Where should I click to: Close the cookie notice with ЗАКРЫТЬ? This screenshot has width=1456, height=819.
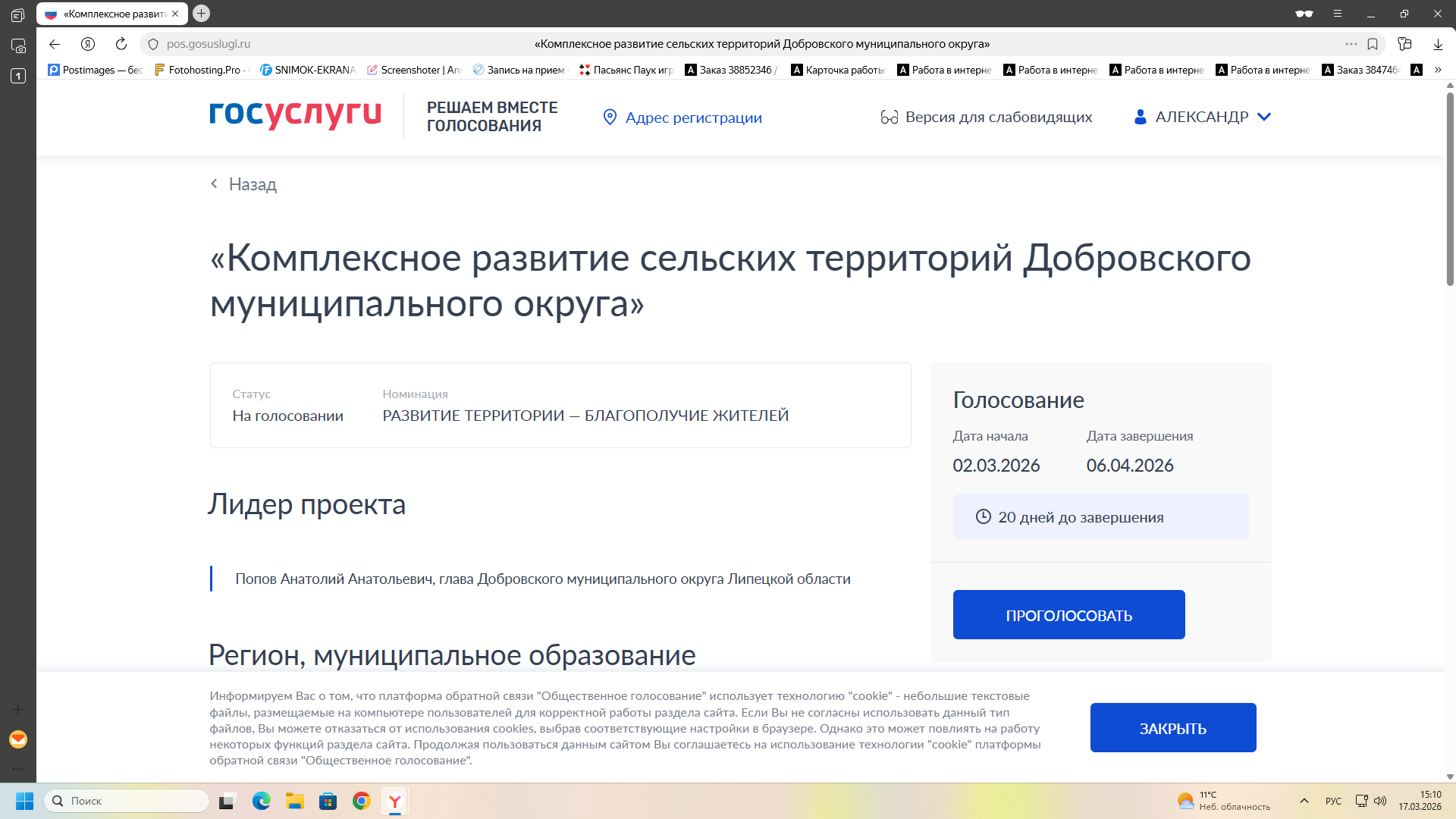(x=1172, y=728)
